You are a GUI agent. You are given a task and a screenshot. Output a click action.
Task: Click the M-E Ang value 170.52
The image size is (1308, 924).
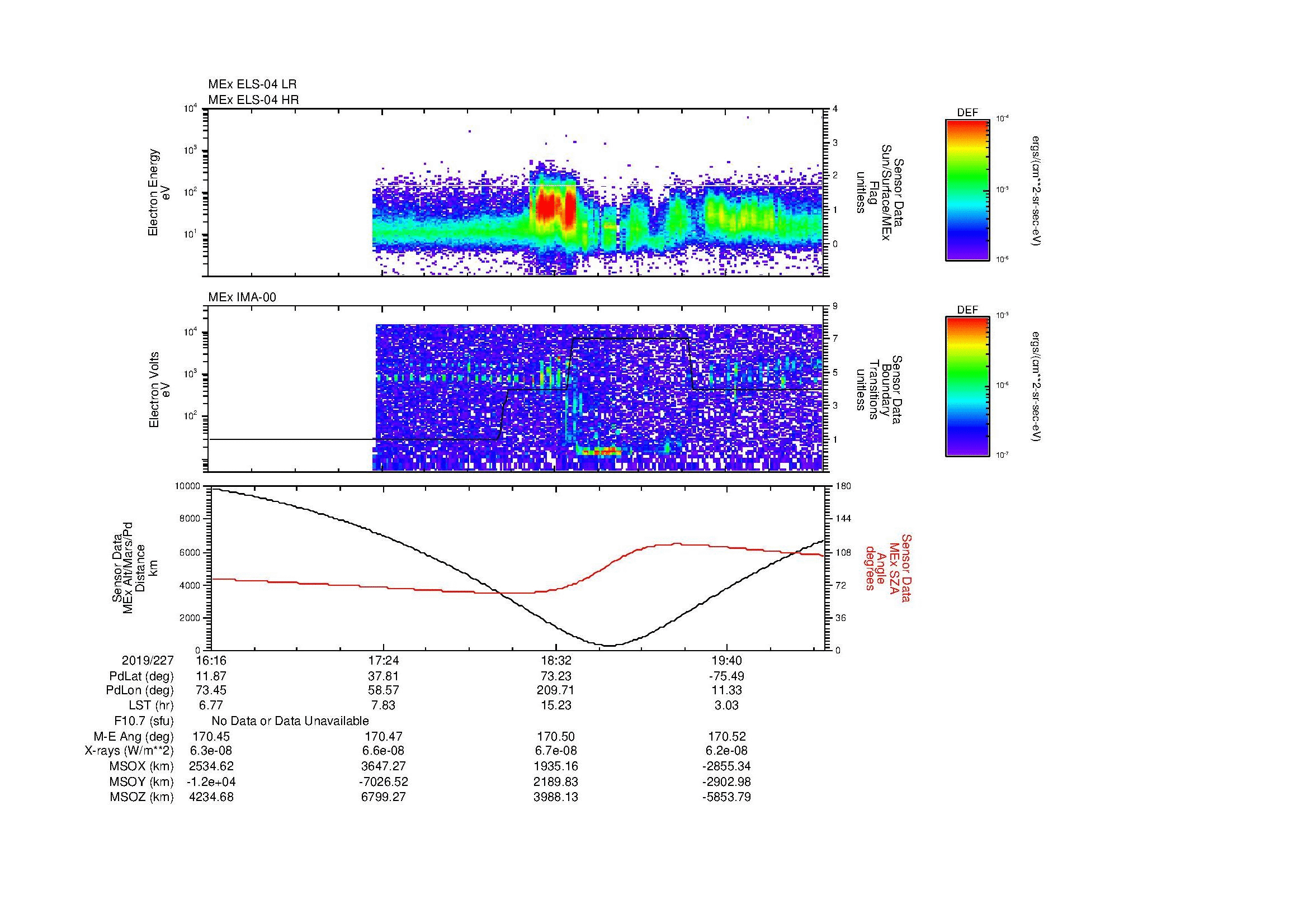pos(727,736)
